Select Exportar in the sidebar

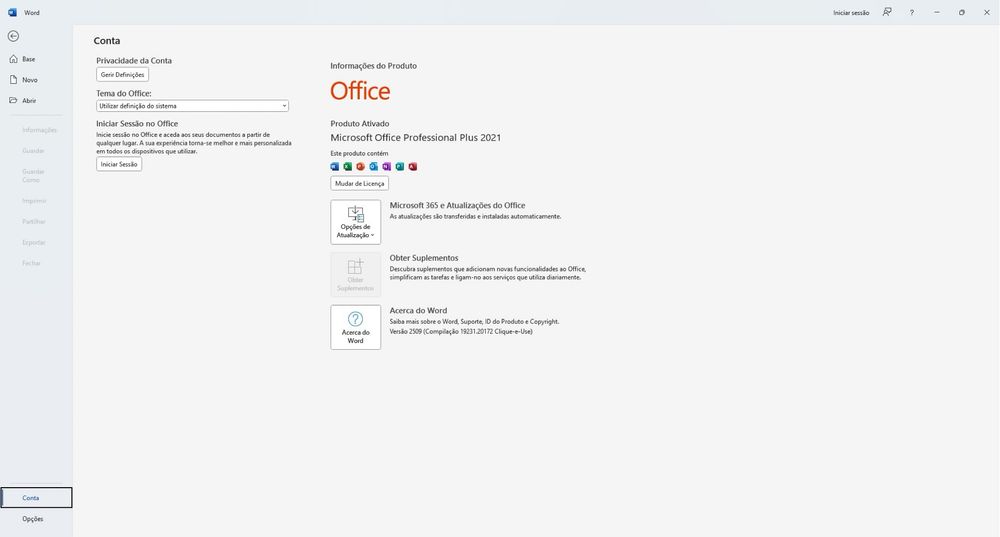(x=36, y=243)
